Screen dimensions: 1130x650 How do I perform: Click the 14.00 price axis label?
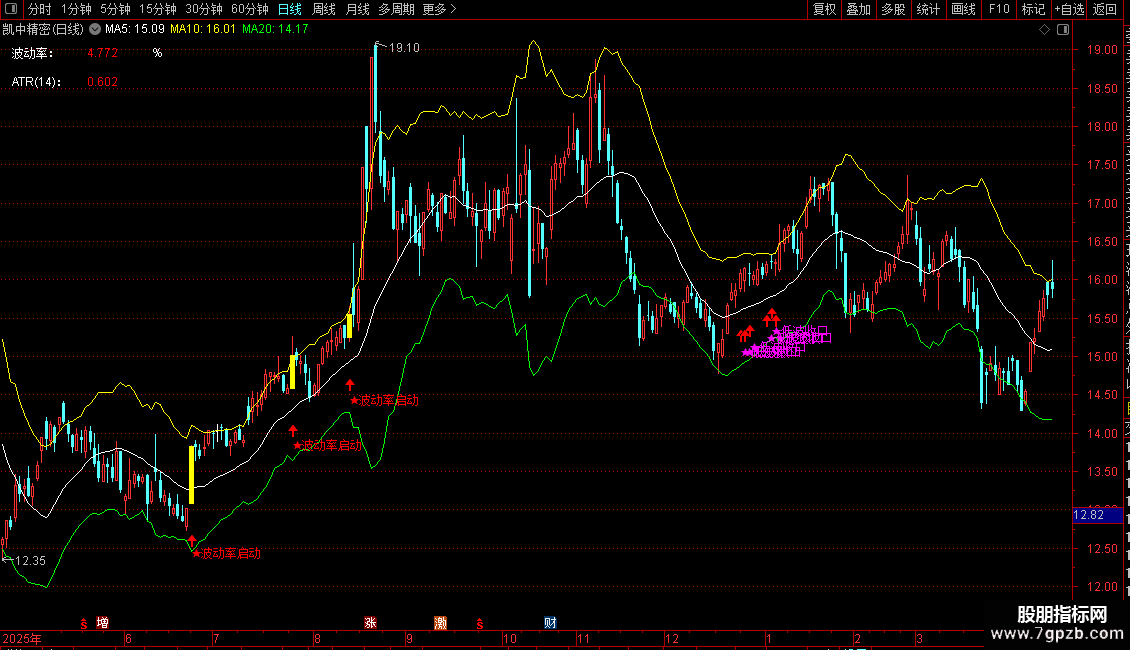point(1102,433)
